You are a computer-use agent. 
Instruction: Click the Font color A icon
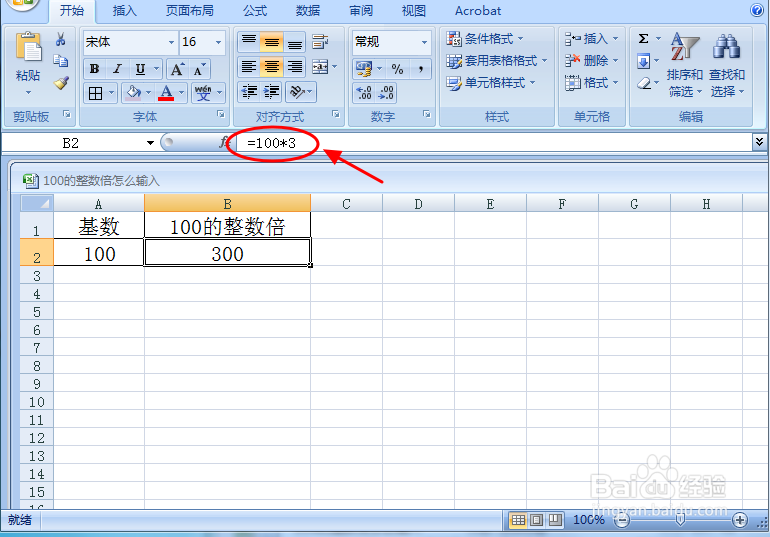166,92
